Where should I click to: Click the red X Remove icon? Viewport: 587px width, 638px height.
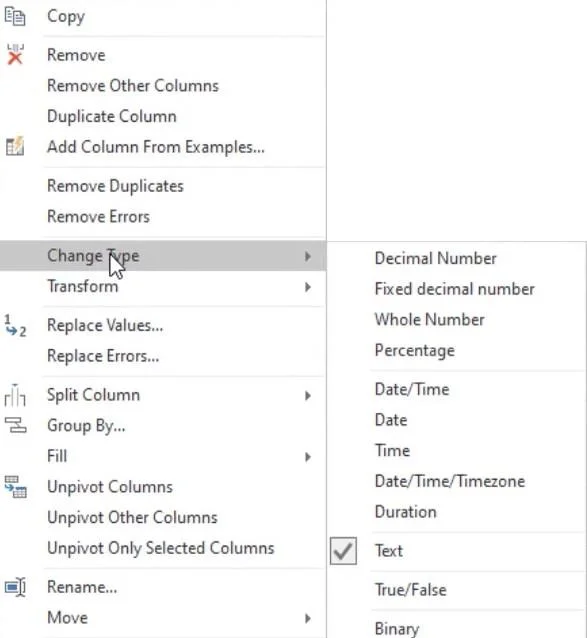(15, 55)
